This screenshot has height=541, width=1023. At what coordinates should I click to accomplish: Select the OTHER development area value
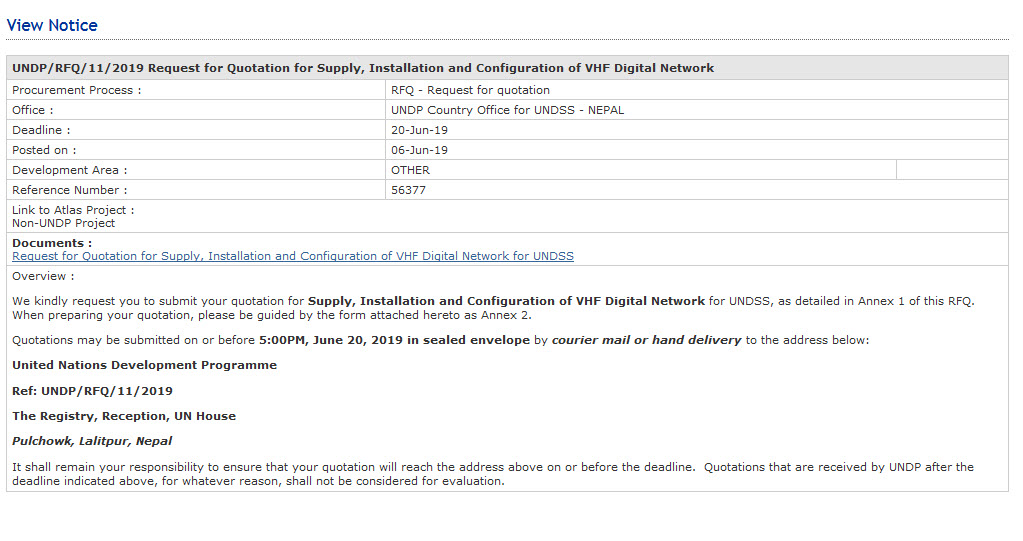pyautogui.click(x=410, y=170)
